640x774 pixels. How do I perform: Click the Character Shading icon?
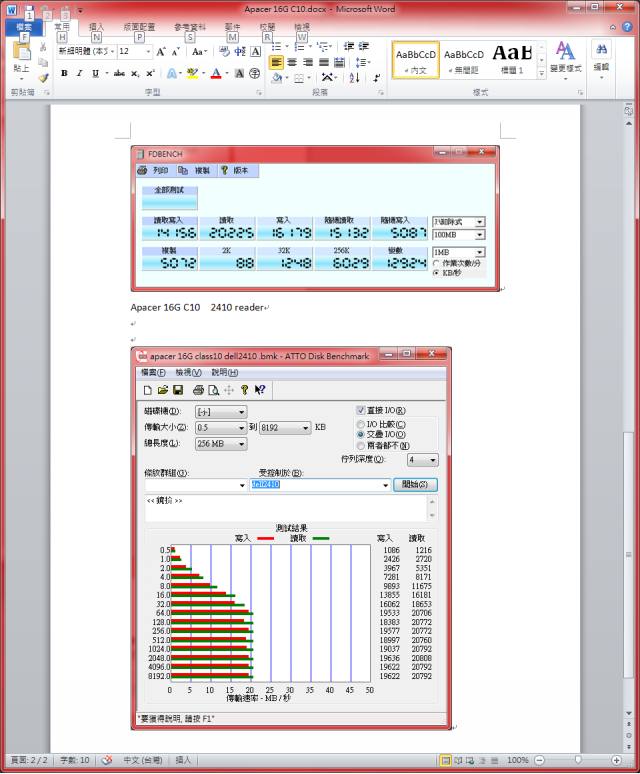coord(239,74)
